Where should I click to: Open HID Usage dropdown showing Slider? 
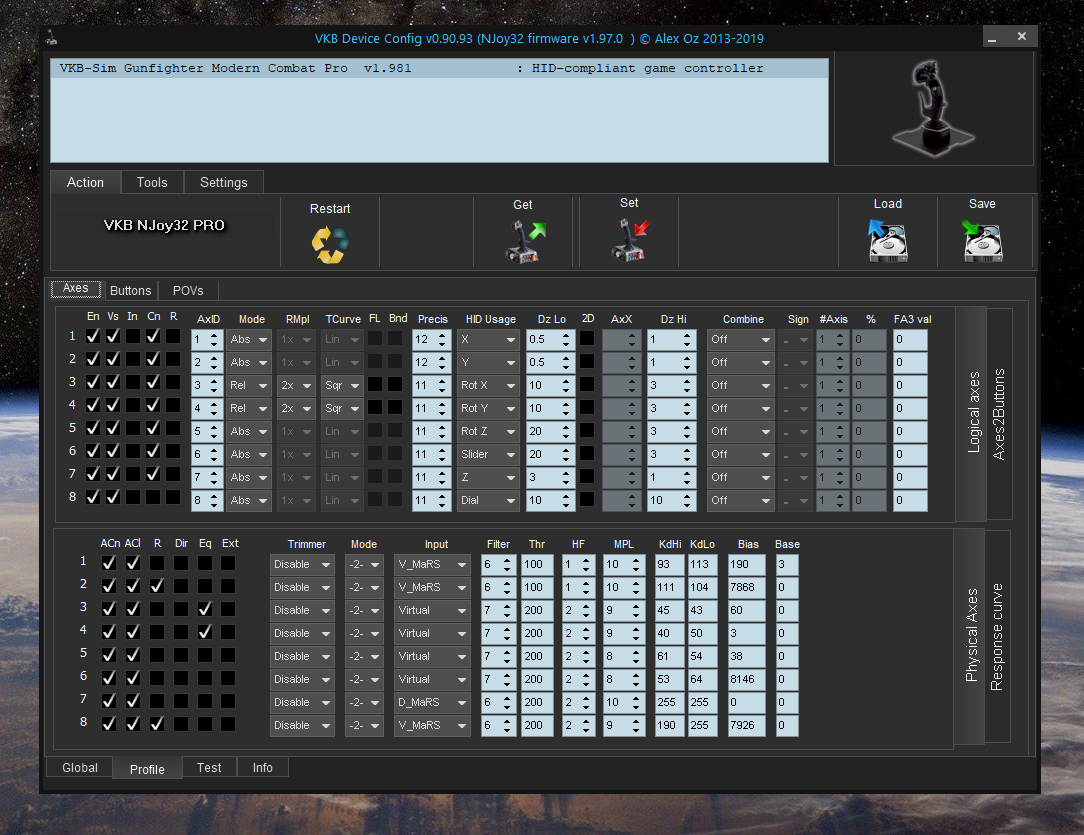tap(487, 454)
